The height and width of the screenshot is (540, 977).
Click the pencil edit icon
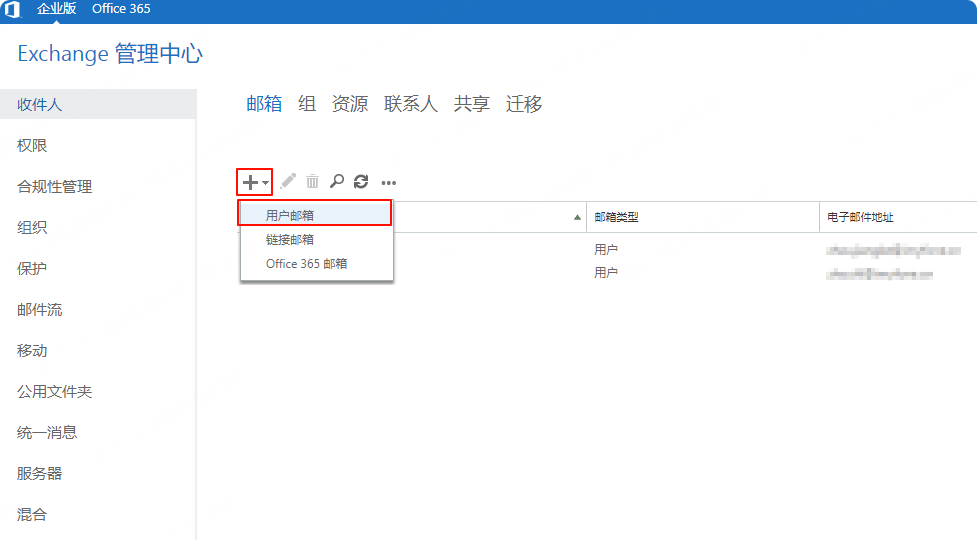288,181
